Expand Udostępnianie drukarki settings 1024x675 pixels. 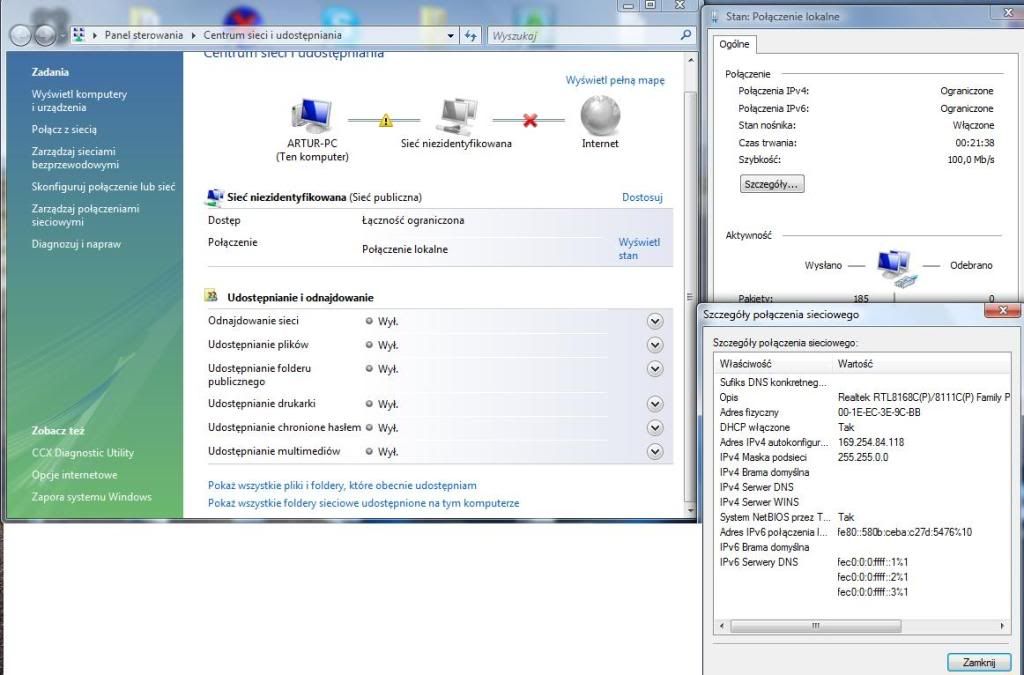click(655, 404)
